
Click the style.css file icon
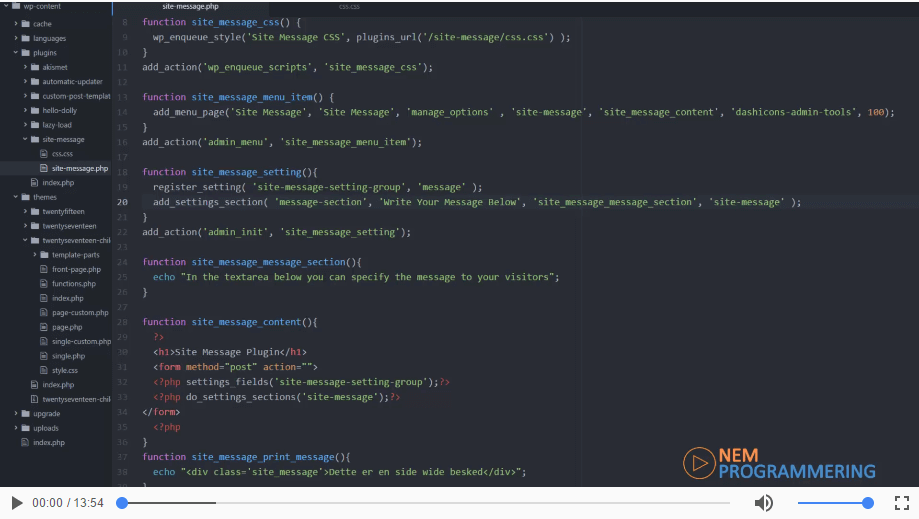(44, 370)
